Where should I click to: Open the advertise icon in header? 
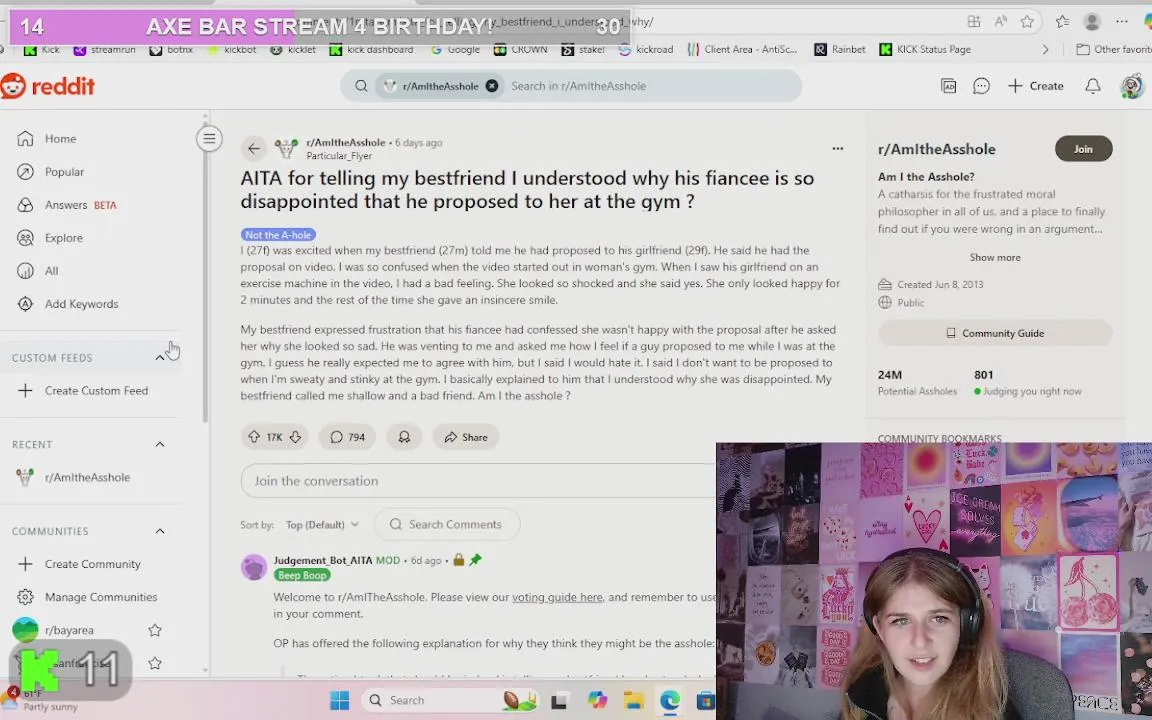point(948,86)
